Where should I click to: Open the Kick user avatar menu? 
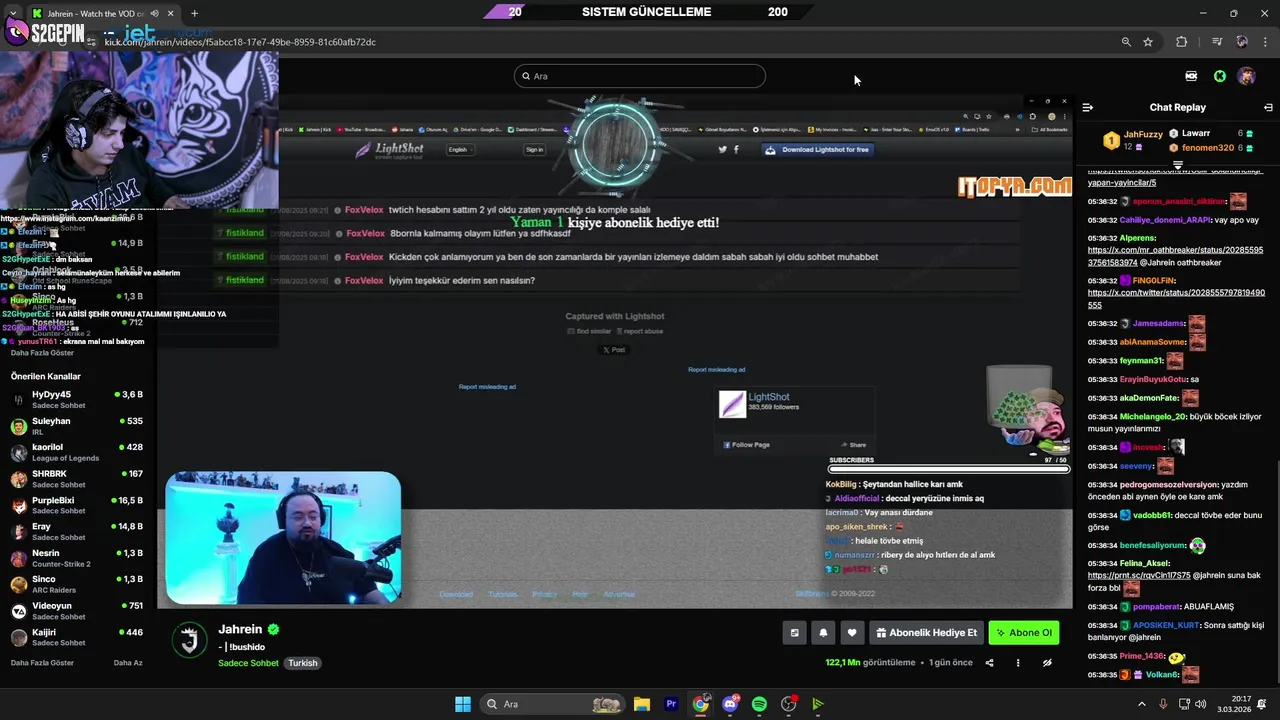tap(1247, 76)
